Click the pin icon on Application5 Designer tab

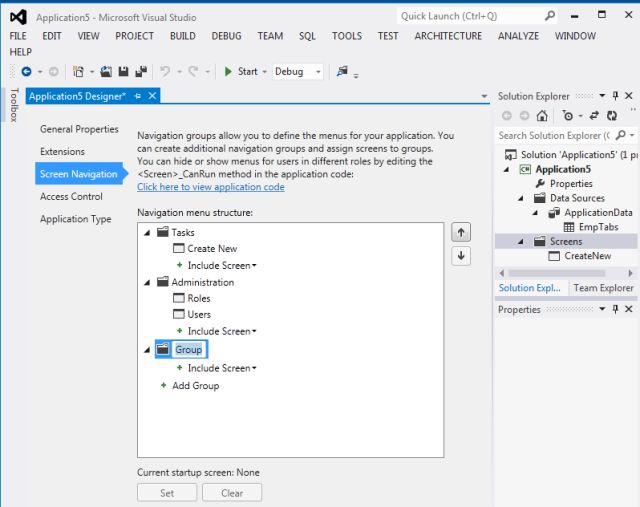coord(138,96)
